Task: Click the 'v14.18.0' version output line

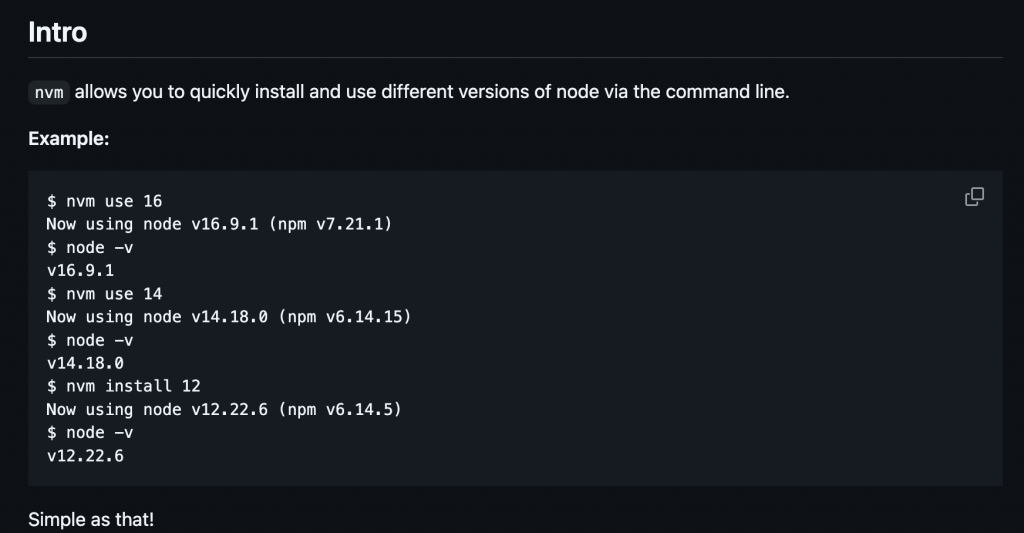Action: pos(85,363)
